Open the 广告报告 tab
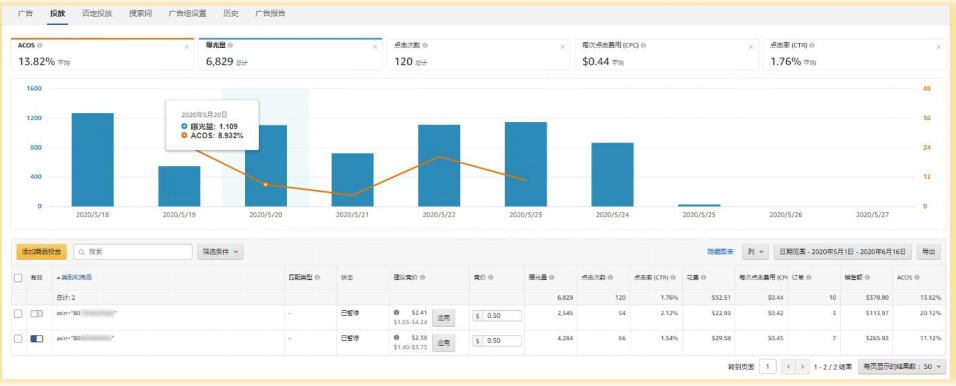This screenshot has width=956, height=386. click(x=270, y=13)
